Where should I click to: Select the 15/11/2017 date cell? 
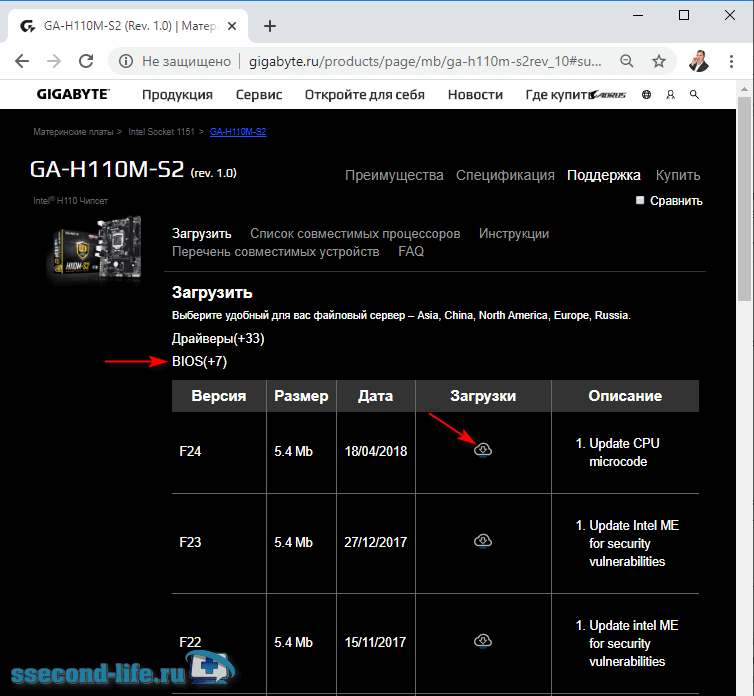point(376,642)
